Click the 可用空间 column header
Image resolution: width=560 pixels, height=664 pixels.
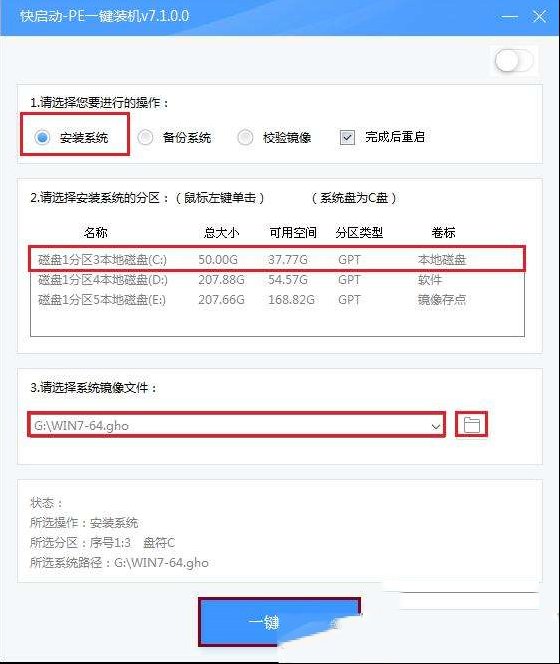293,232
